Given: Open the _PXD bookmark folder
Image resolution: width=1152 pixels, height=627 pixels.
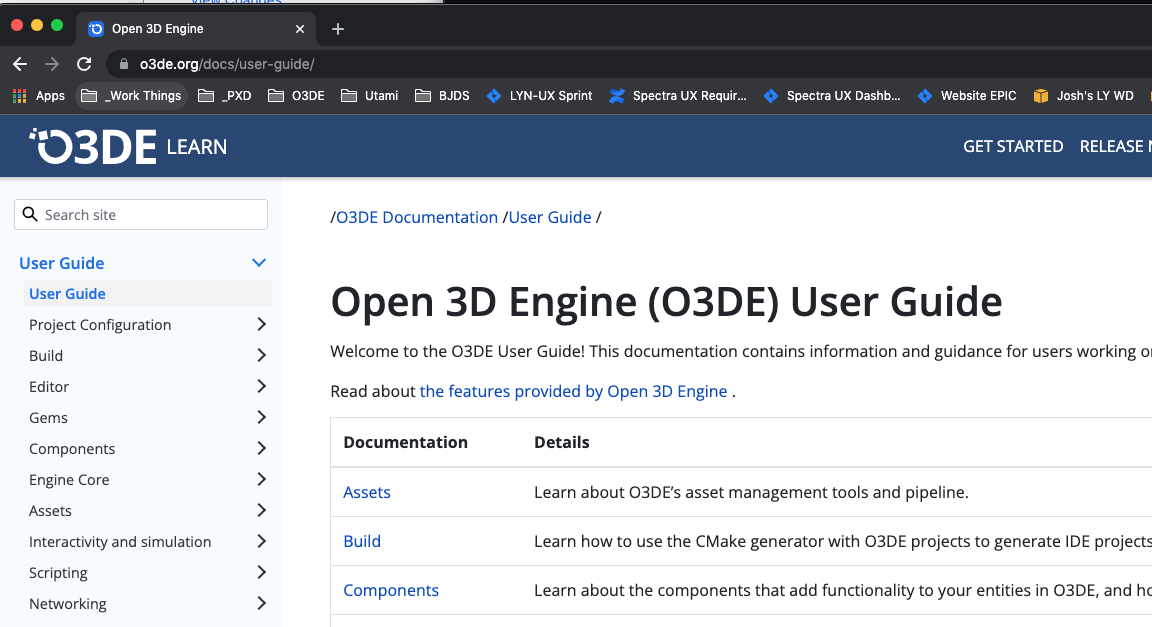Looking at the screenshot, I should coord(225,96).
